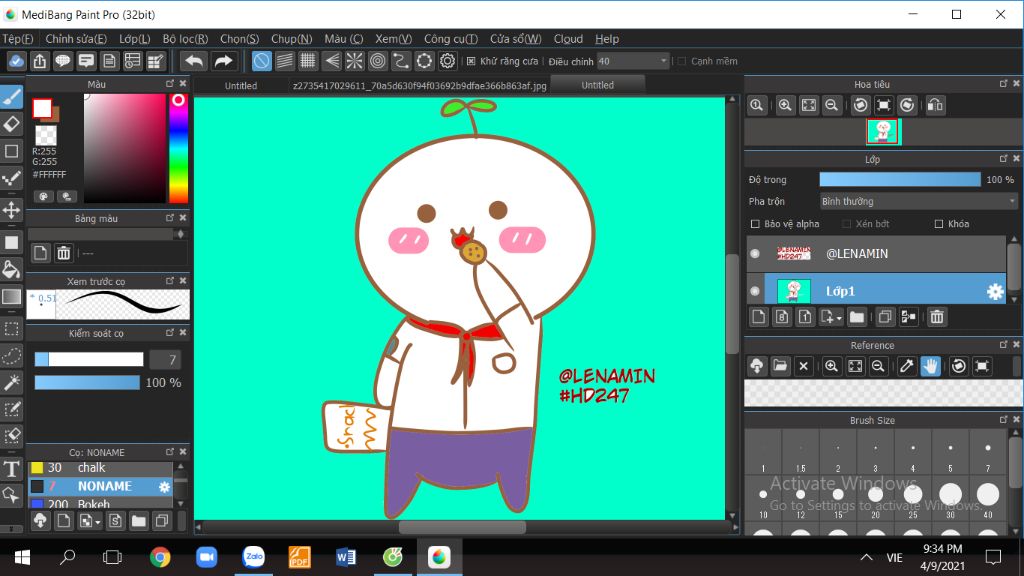Open the Bộ lọc(R) menu
The width and height of the screenshot is (1024, 576).
tap(185, 39)
